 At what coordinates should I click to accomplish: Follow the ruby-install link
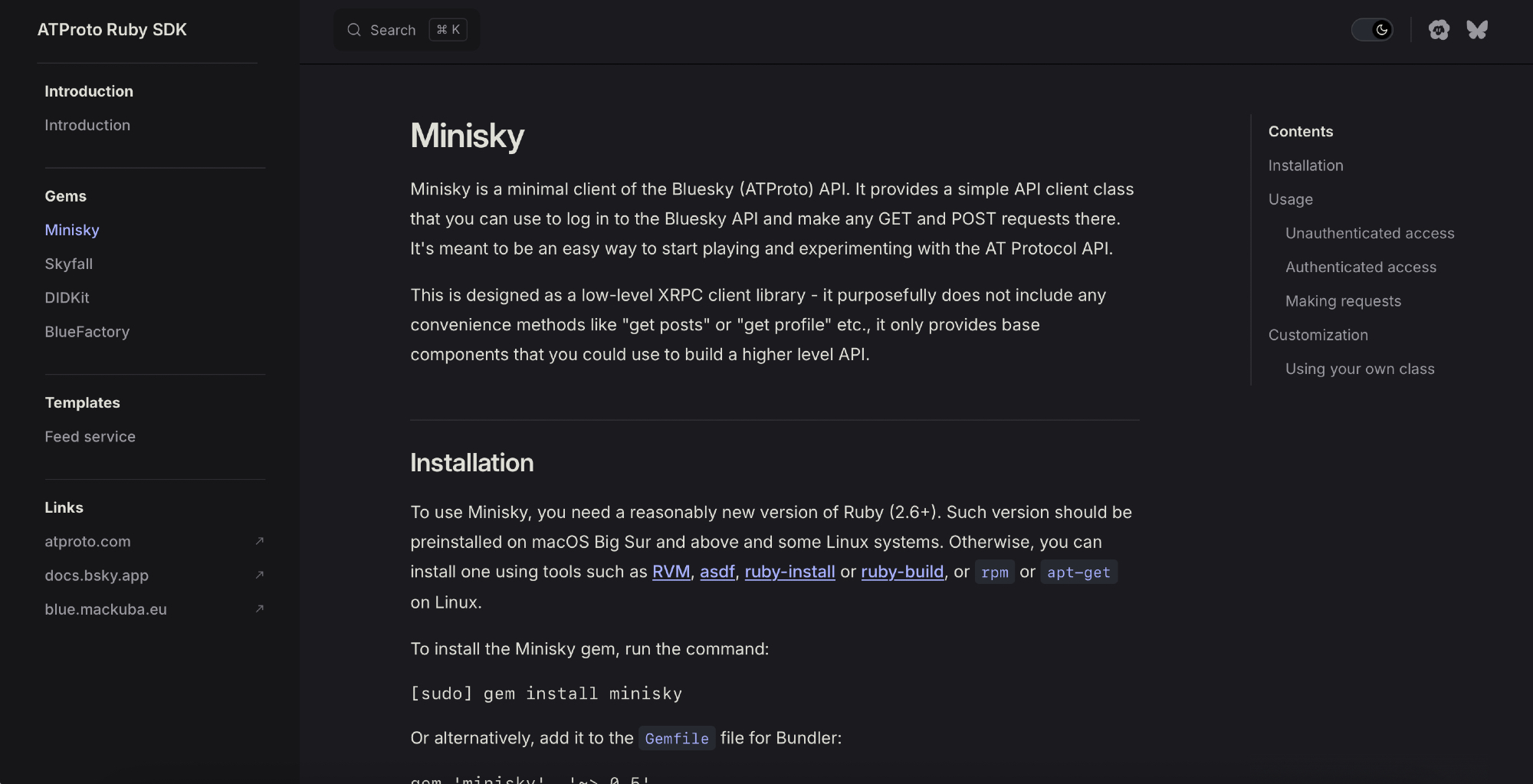click(x=789, y=572)
